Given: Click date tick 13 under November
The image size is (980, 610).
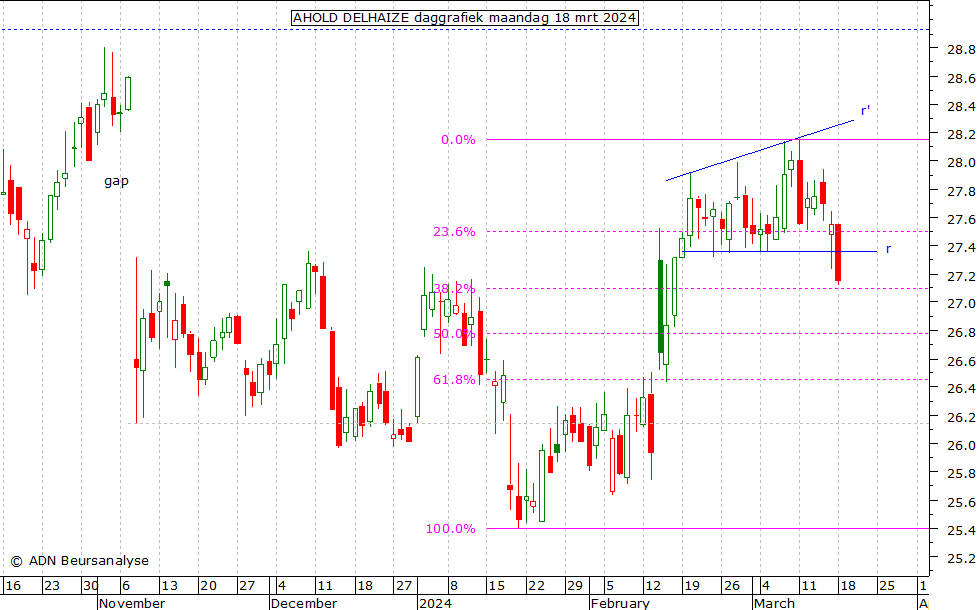Looking at the screenshot, I should (169, 586).
